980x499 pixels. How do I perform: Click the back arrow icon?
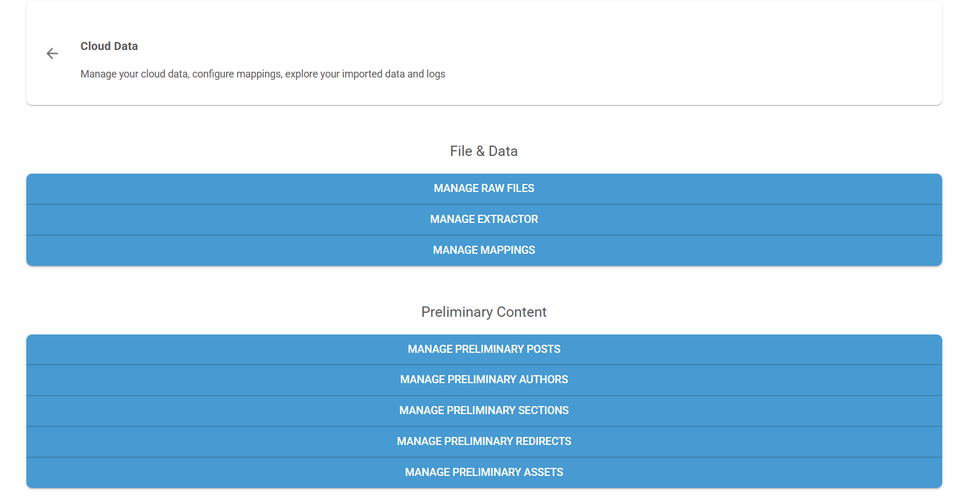(52, 54)
